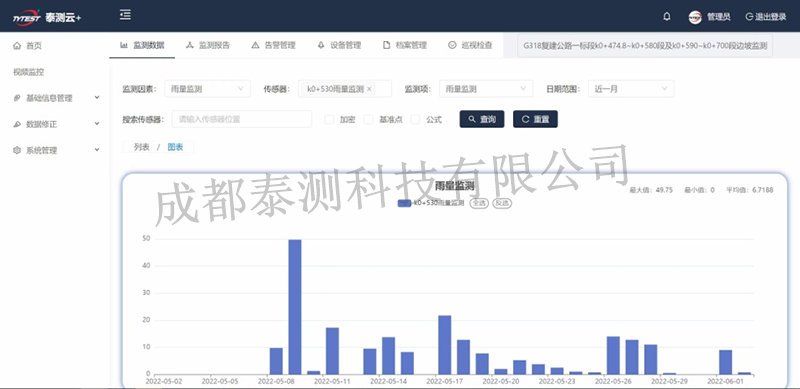Click the 雨量监测 chart title
The image size is (800, 389).
coord(454,186)
